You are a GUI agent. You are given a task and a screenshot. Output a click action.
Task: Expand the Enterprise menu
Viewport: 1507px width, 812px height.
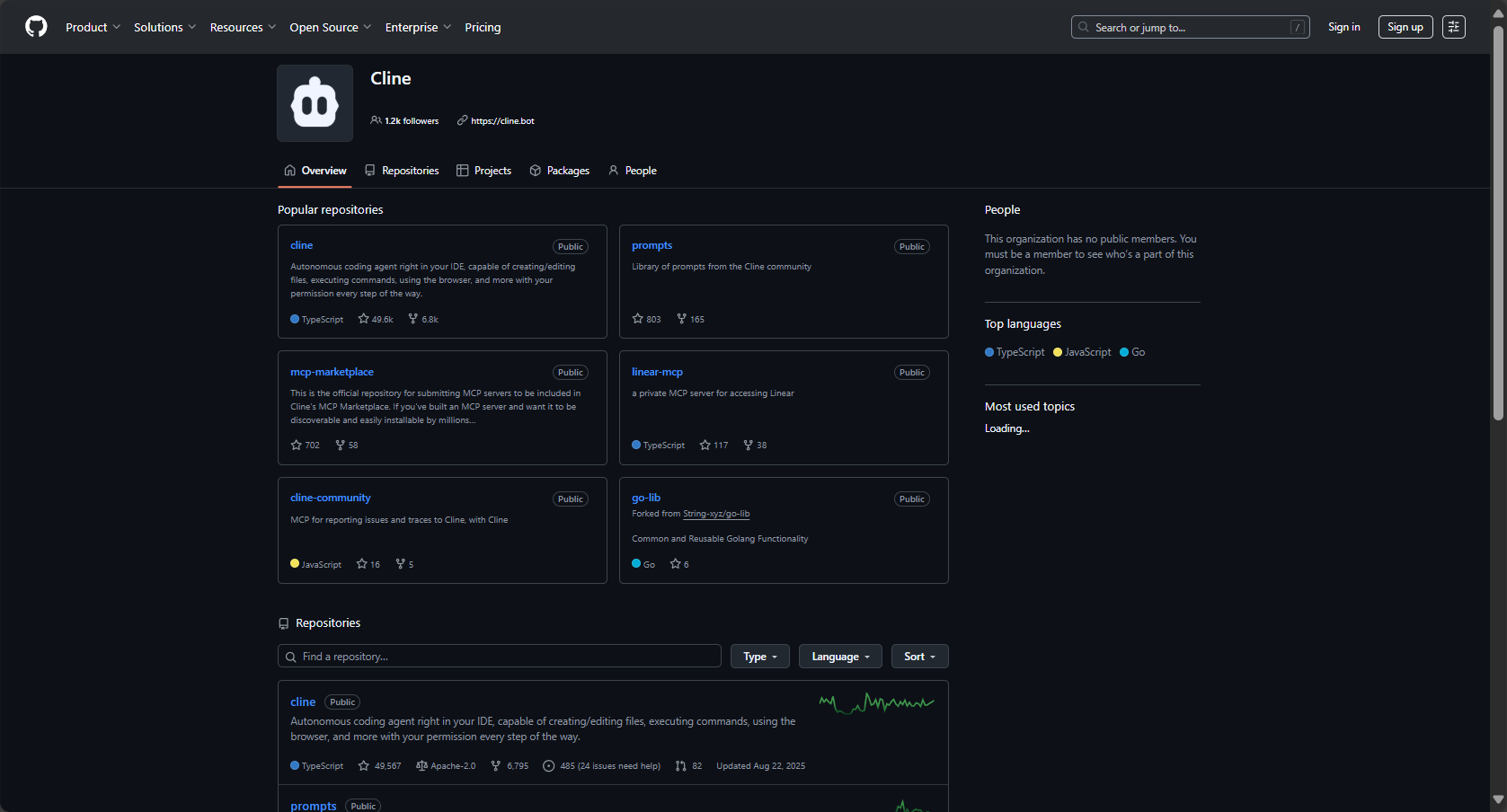[418, 27]
